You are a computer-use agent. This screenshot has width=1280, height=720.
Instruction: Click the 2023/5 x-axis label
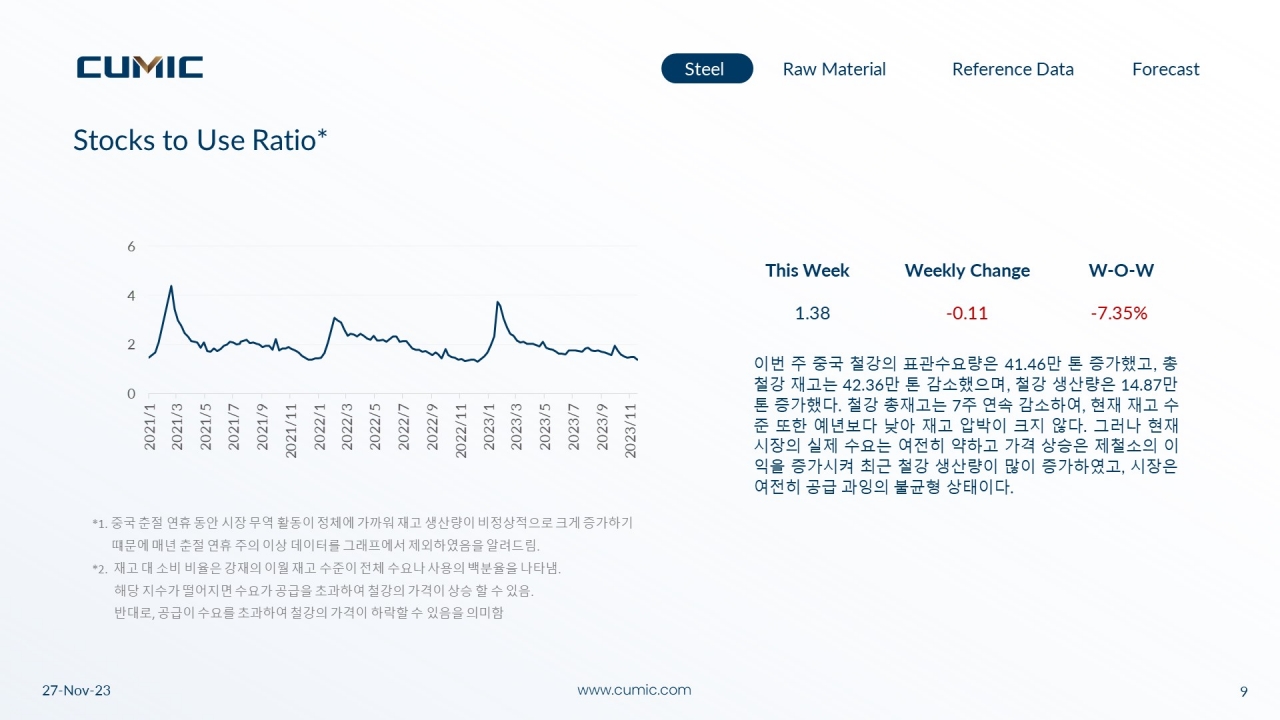tap(546, 426)
